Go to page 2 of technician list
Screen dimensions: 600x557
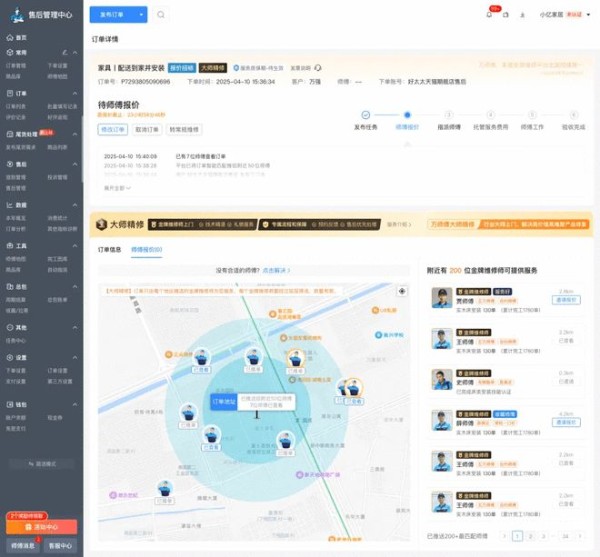(530, 536)
